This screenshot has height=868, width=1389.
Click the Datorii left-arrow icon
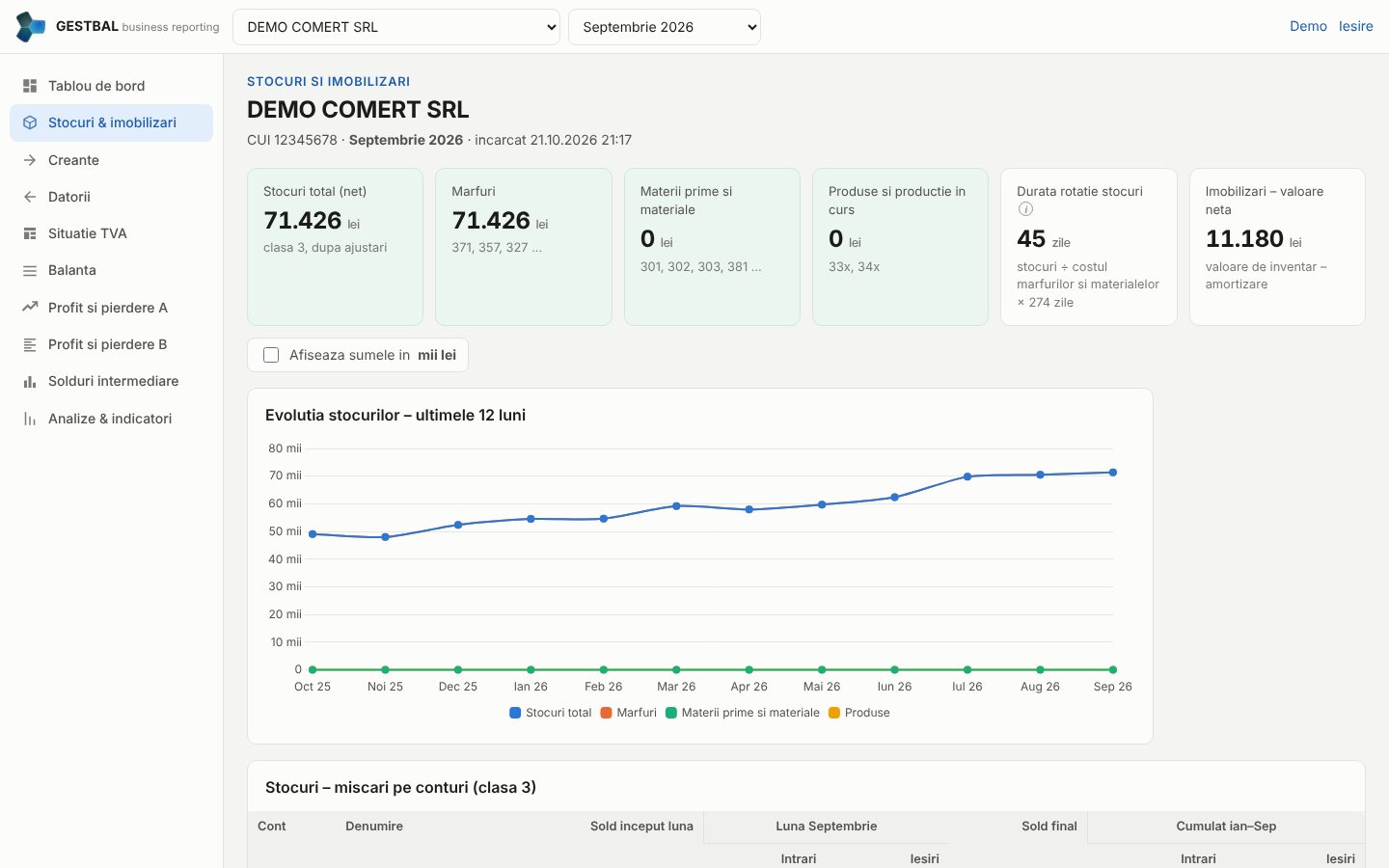pos(30,197)
